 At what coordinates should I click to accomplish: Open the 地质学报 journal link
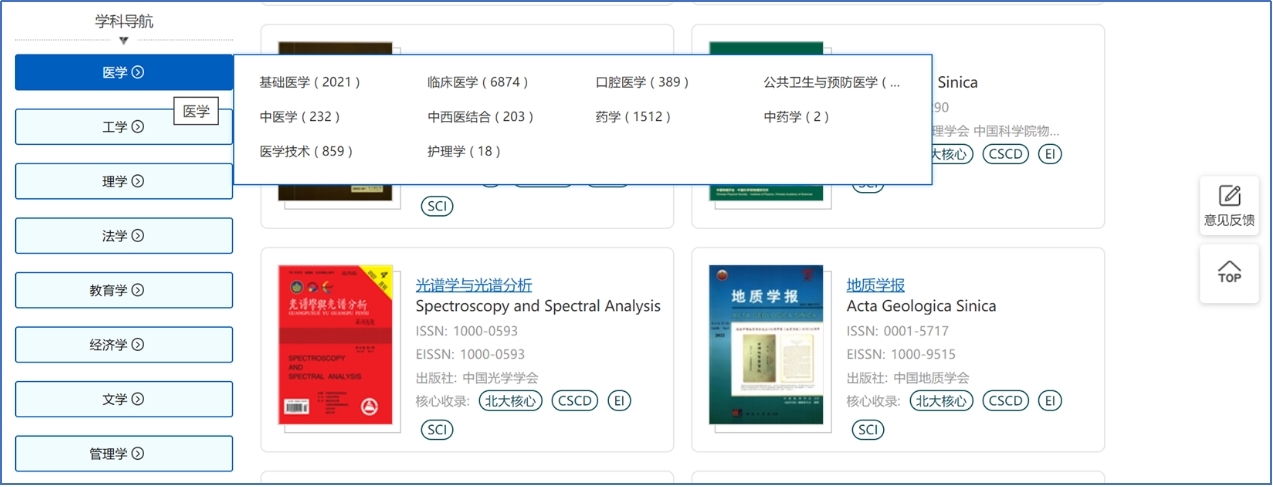(x=875, y=285)
